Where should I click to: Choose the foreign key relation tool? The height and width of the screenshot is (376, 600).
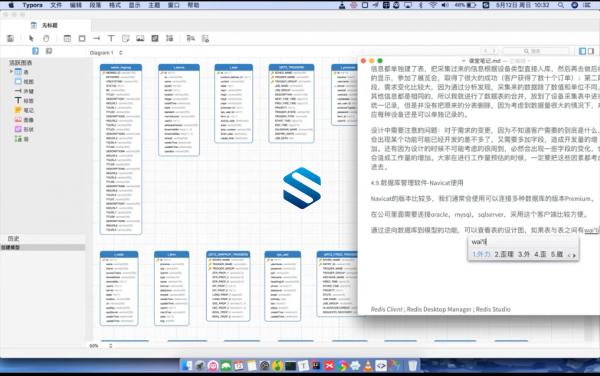click(96, 38)
